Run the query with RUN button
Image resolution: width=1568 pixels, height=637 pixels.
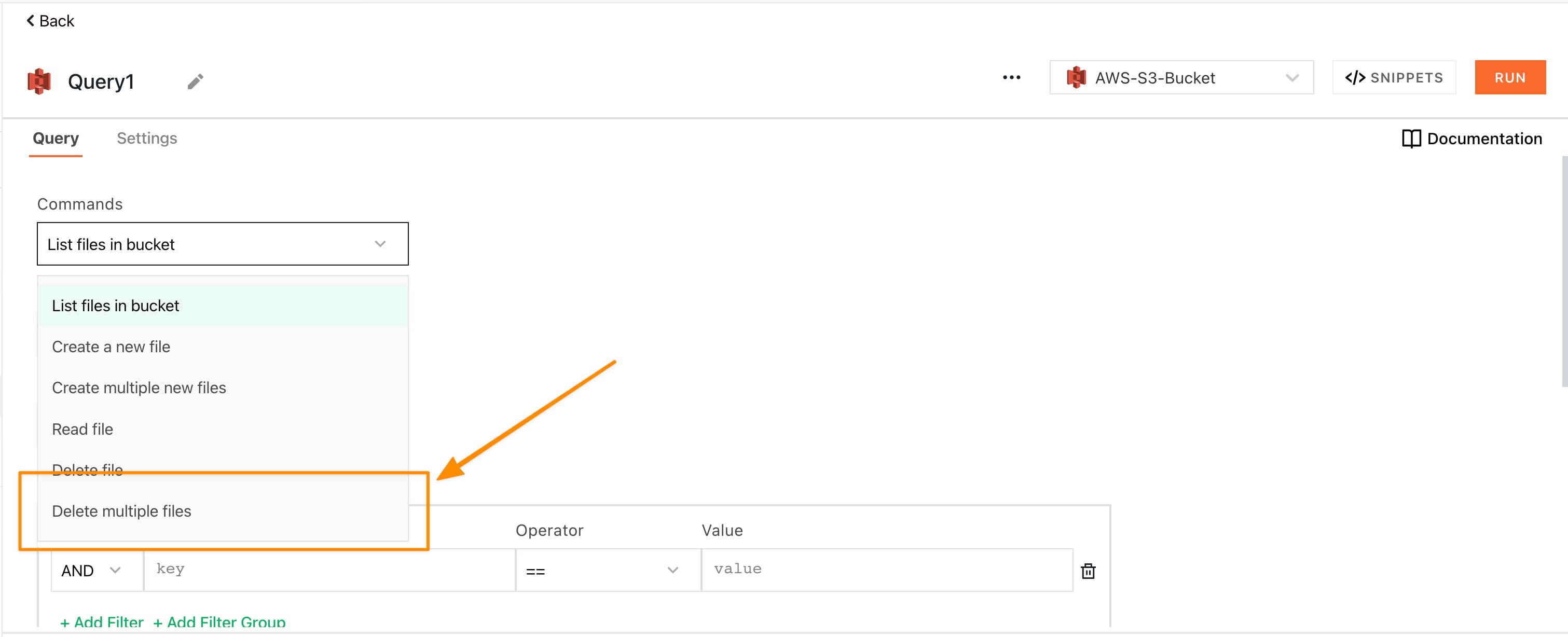(x=1509, y=78)
